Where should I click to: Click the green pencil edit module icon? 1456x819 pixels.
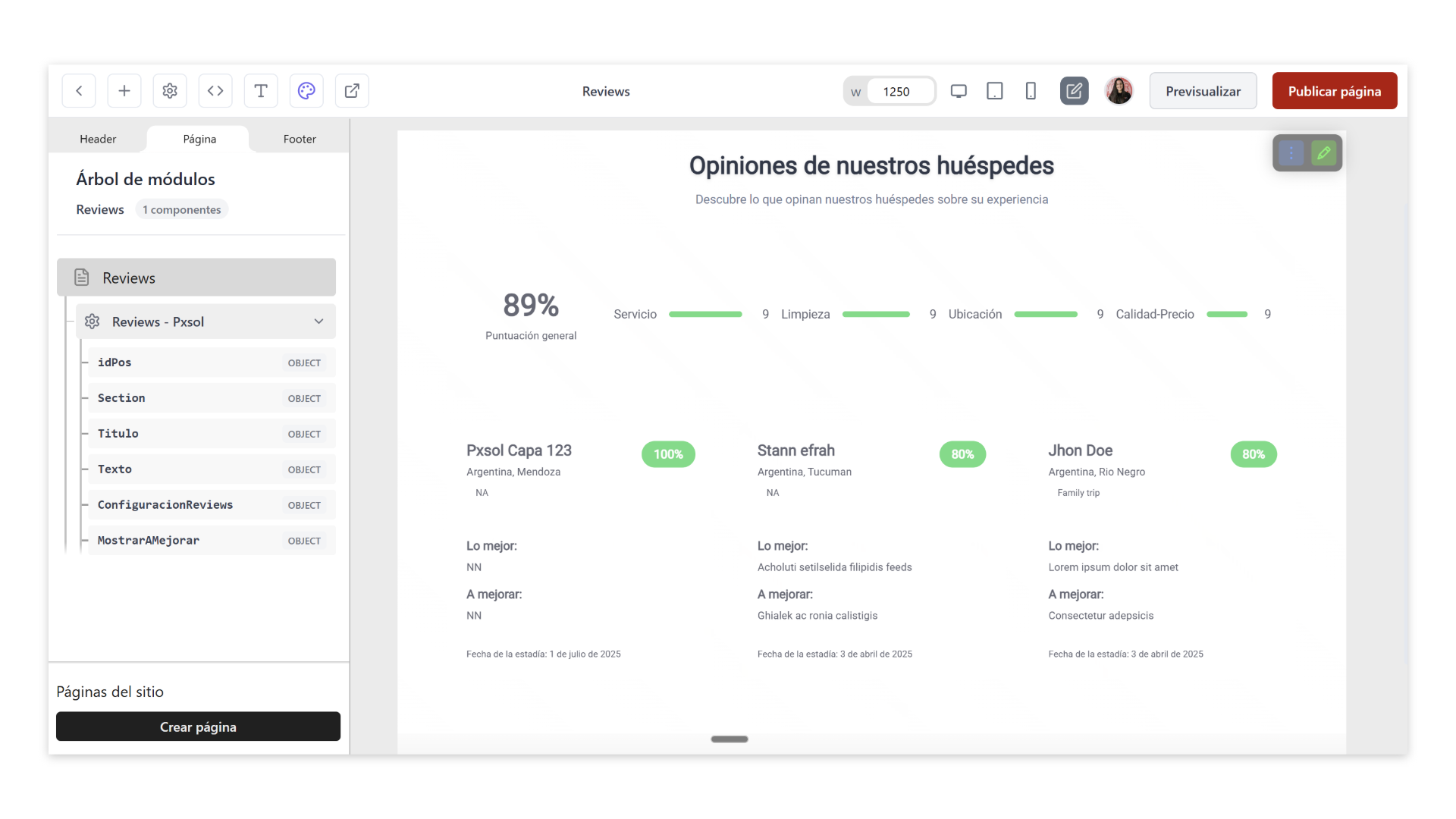[1324, 153]
